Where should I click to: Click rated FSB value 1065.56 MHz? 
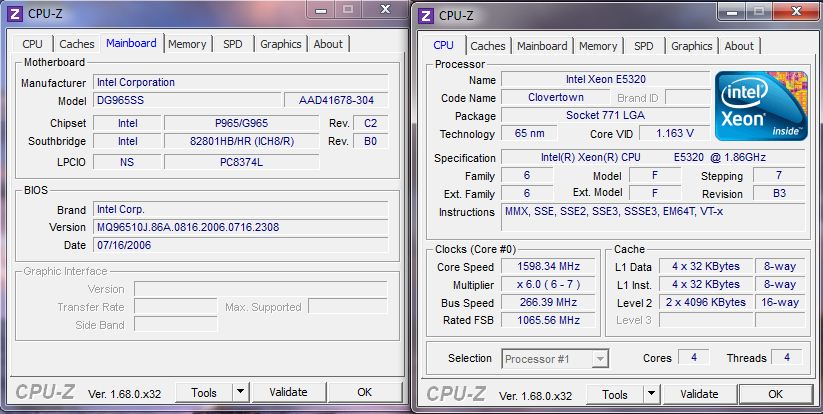pyautogui.click(x=548, y=320)
